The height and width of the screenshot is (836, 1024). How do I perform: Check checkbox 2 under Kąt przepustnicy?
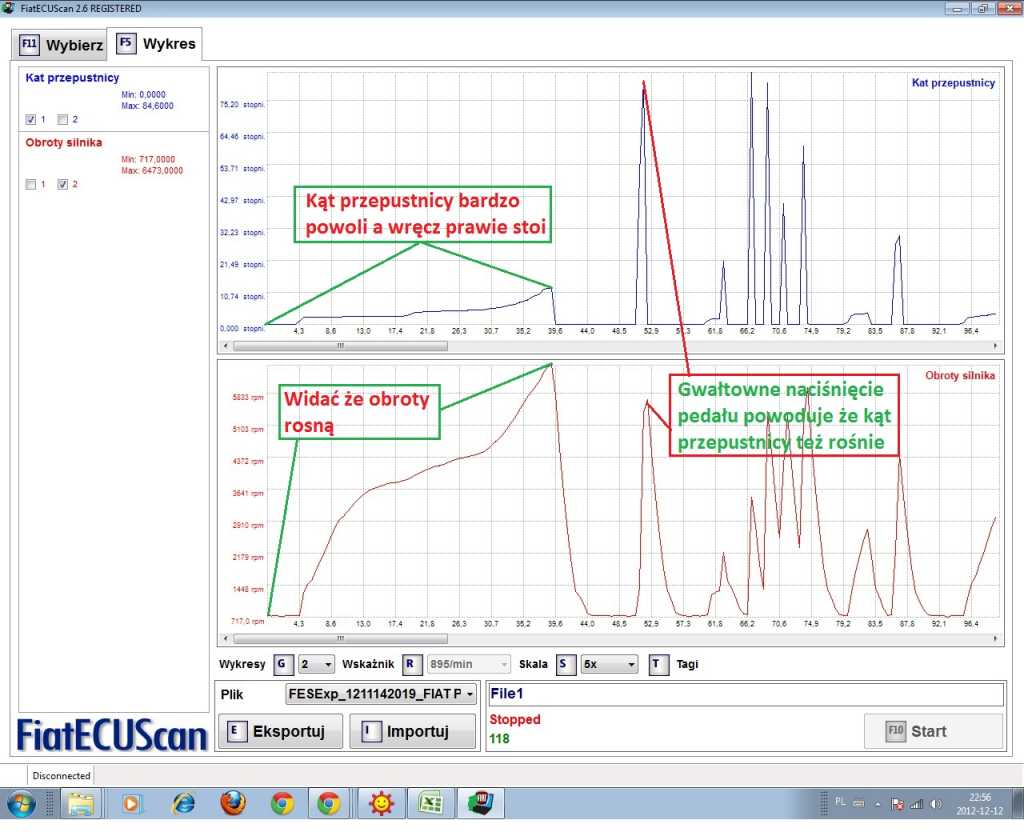pyautogui.click(x=62, y=120)
